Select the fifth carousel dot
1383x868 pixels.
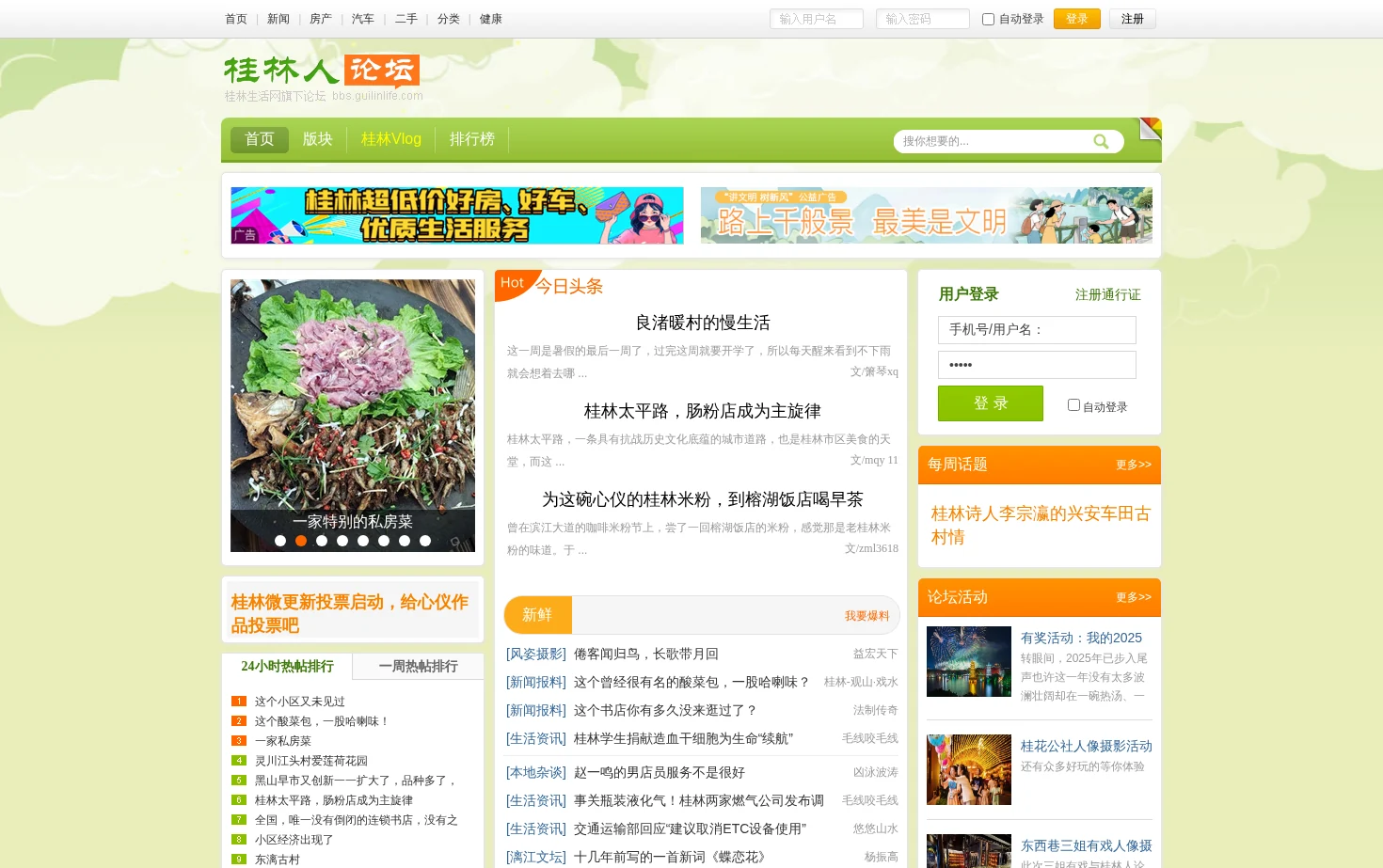point(363,541)
